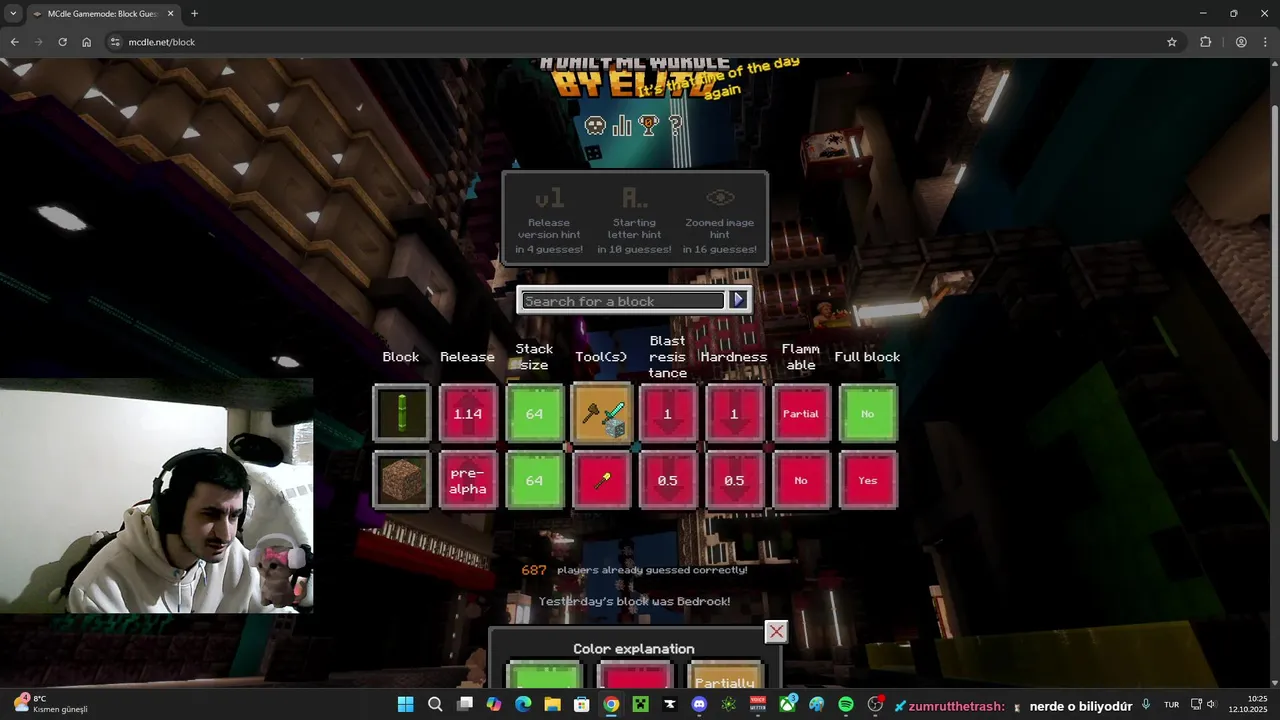Click the 1 hardness cell
This screenshot has width=1280, height=720.
tap(734, 413)
